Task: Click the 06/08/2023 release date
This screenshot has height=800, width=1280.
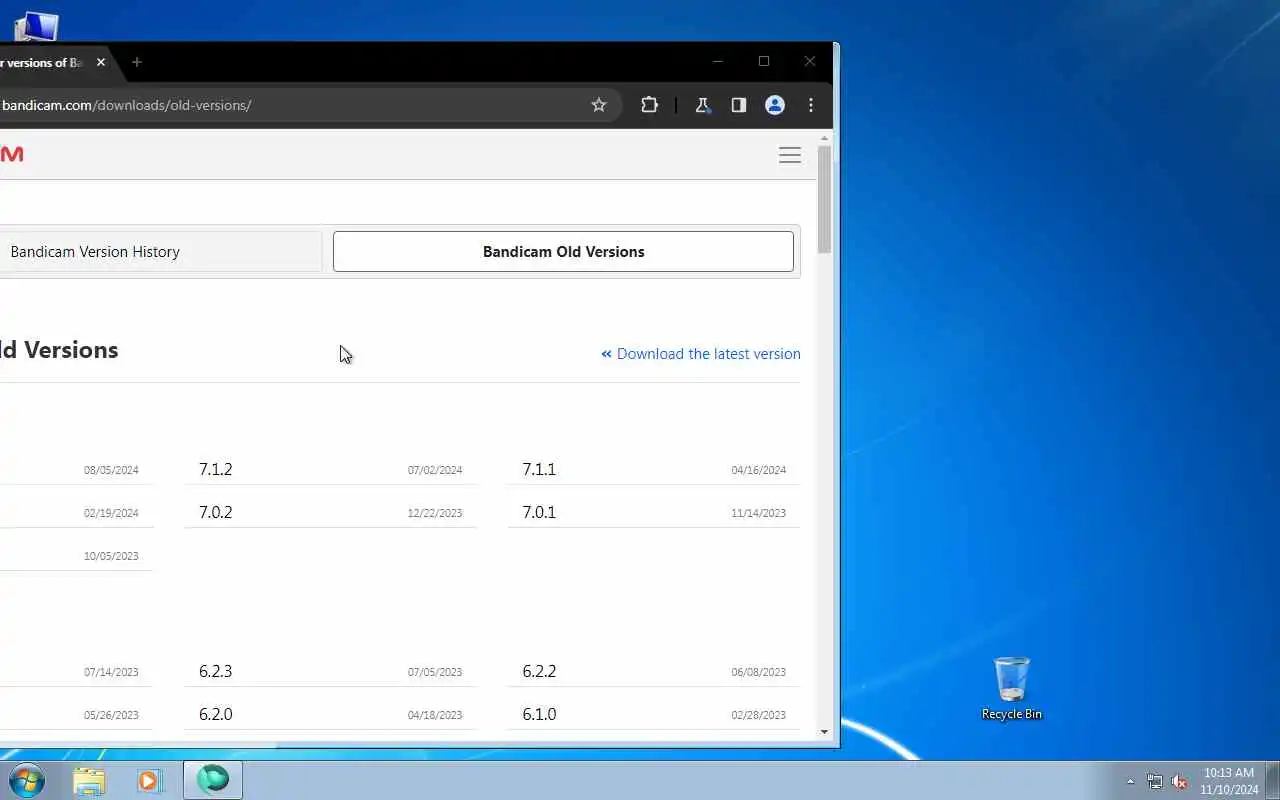Action: tap(759, 672)
